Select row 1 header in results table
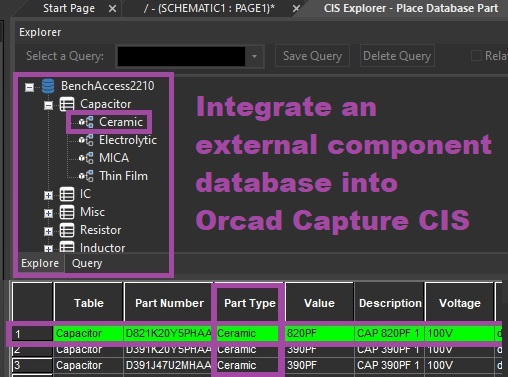Viewport: 508px width, 377px height. (x=32, y=334)
